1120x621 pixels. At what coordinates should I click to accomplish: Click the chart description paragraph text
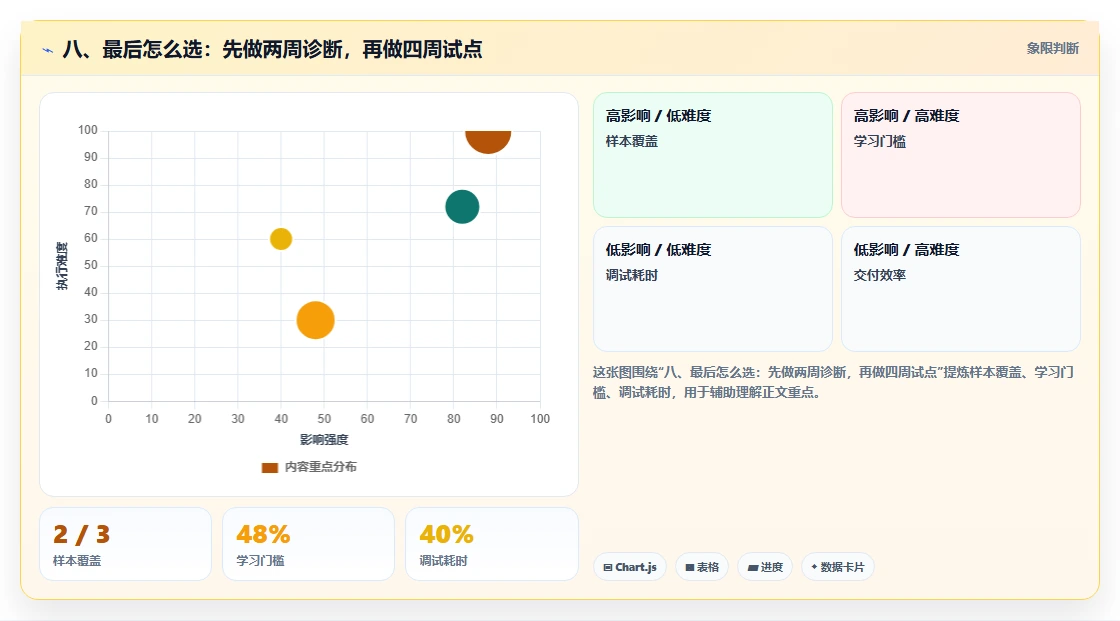[833, 382]
